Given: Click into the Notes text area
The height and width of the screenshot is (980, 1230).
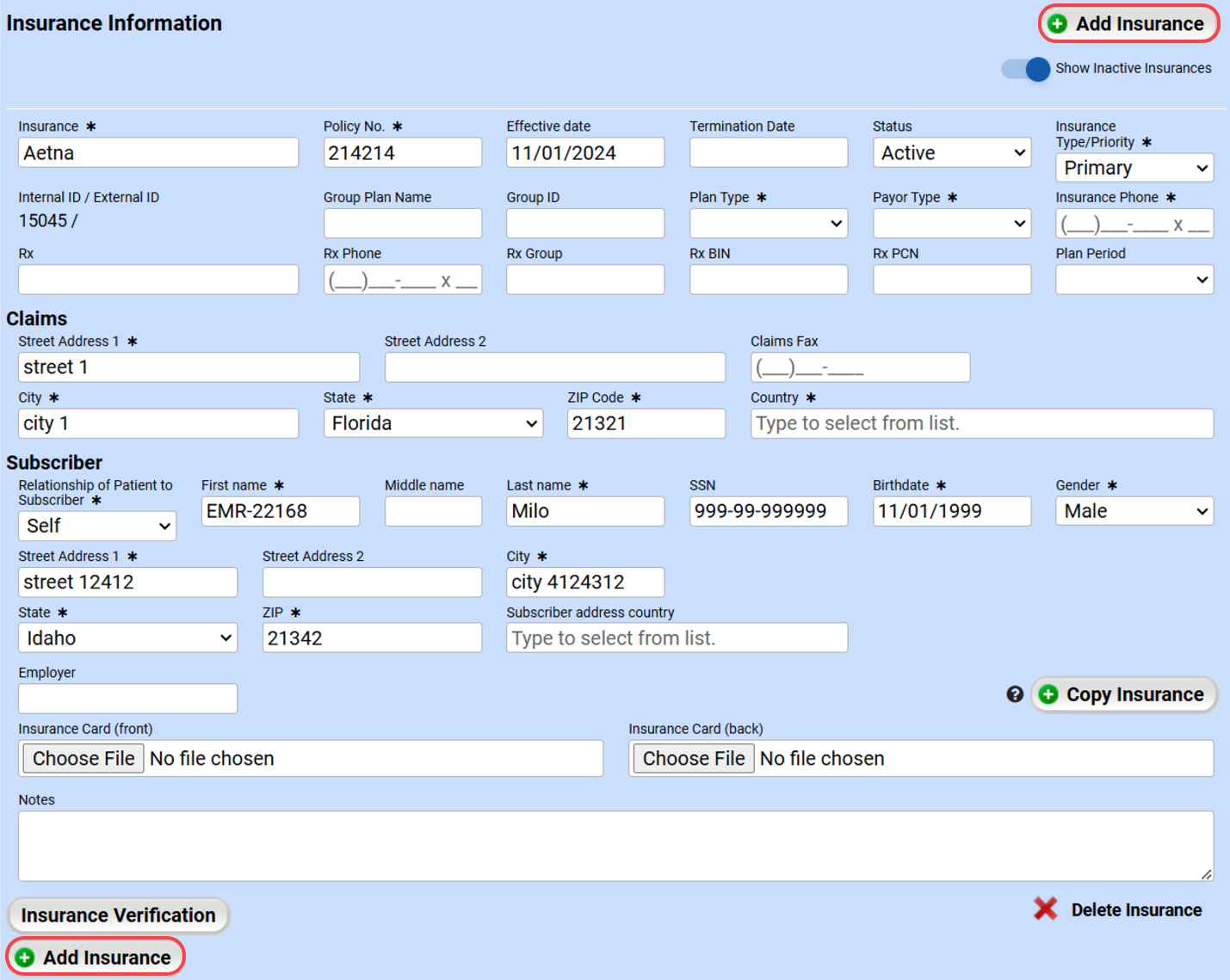Looking at the screenshot, I should 615,845.
